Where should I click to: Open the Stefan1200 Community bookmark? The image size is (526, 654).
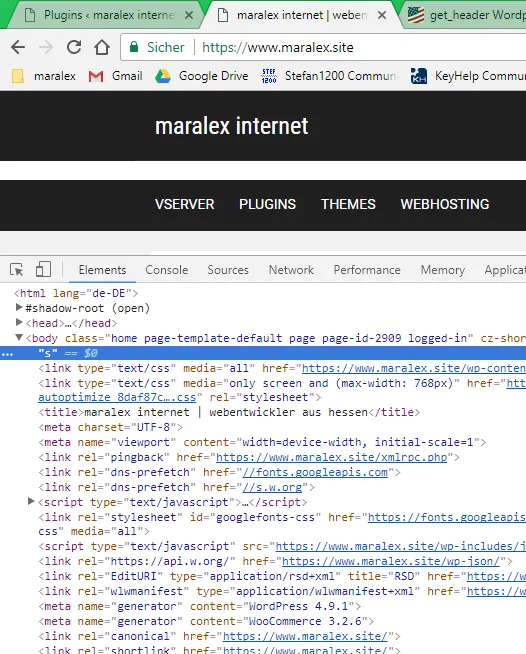[329, 76]
